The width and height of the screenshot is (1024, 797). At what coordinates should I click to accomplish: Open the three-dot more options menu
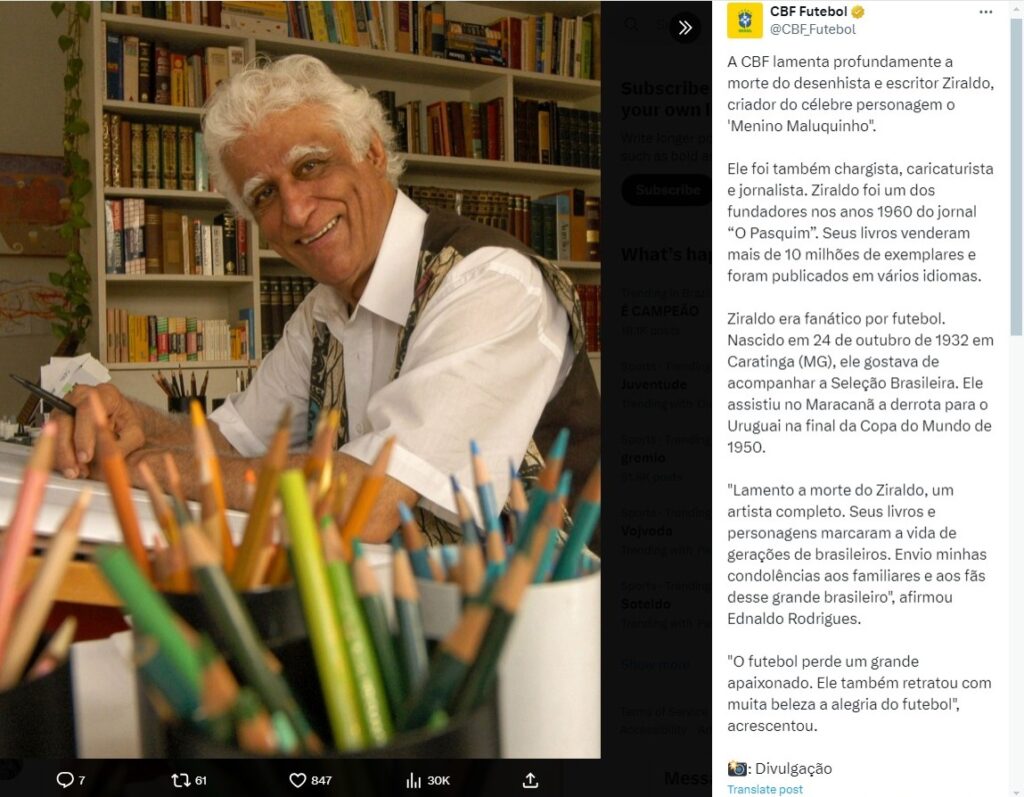click(985, 12)
